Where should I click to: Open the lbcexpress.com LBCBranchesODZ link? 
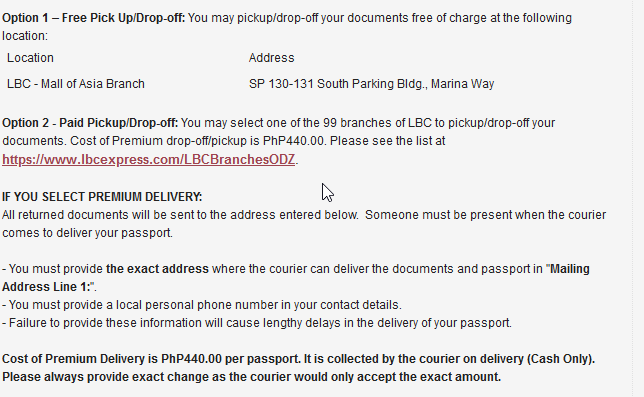[x=149, y=159]
